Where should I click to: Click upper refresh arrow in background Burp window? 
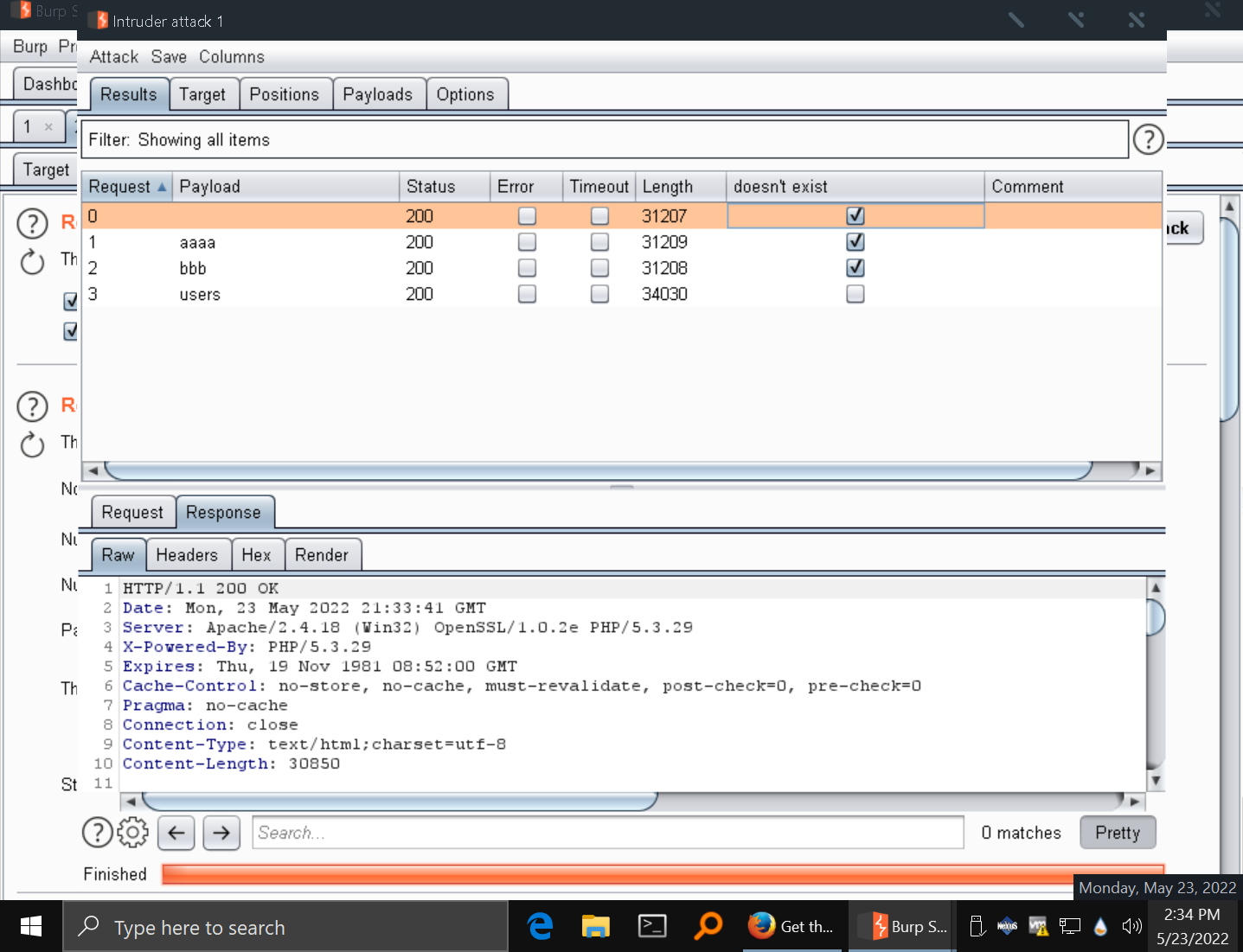pyautogui.click(x=32, y=262)
